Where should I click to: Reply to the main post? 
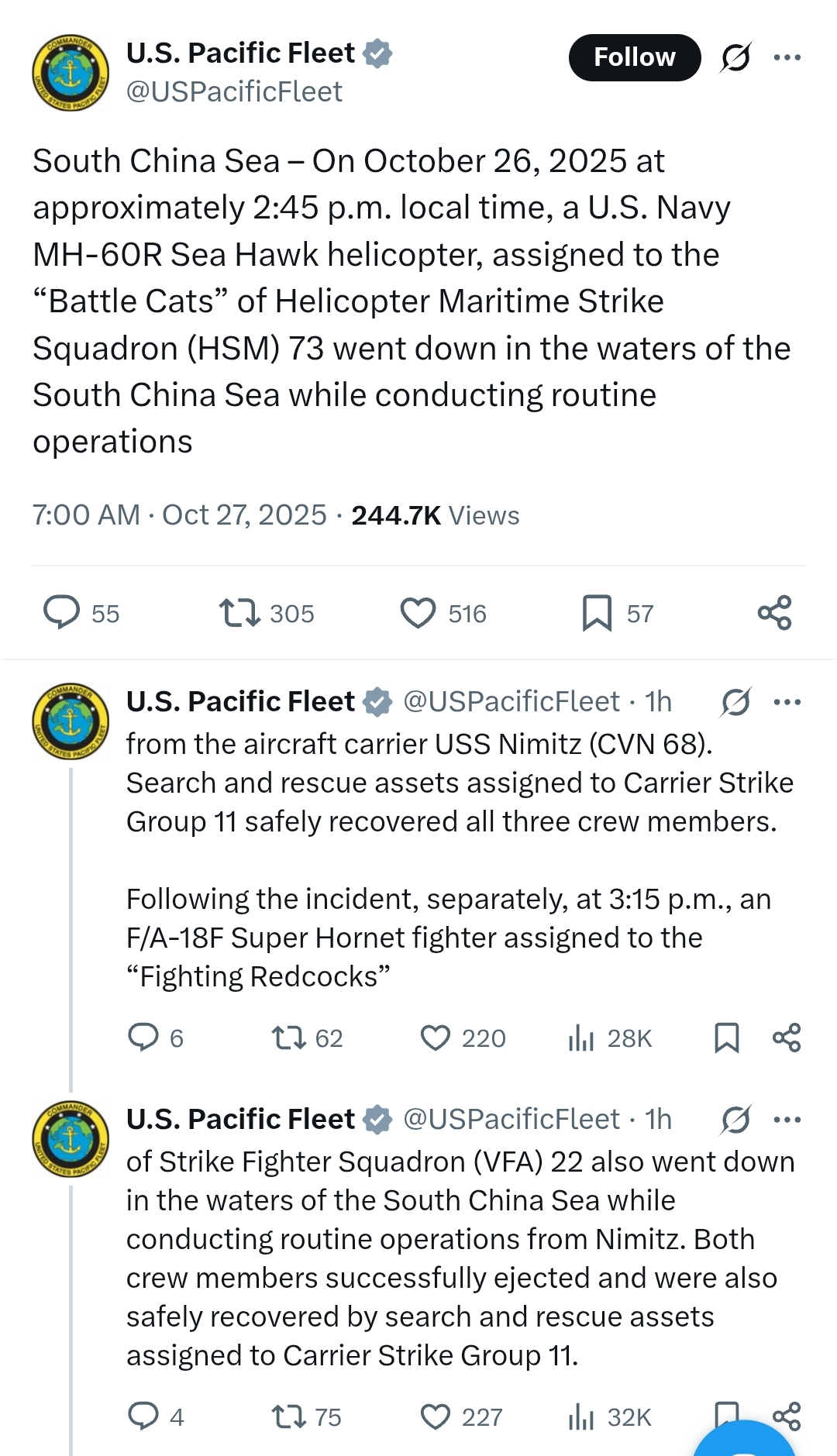(x=62, y=613)
